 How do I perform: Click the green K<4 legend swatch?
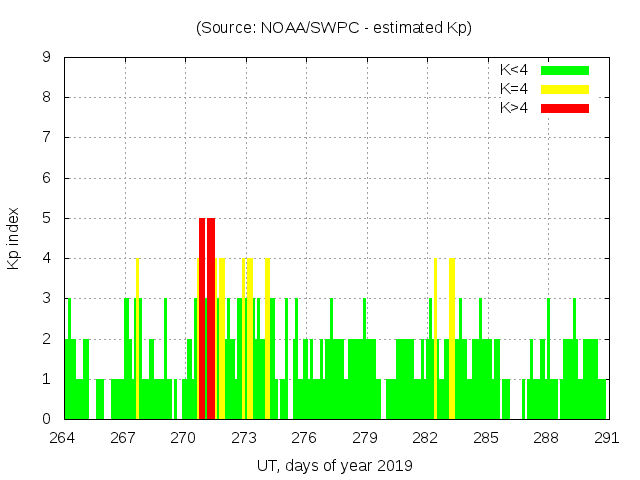tap(565, 70)
